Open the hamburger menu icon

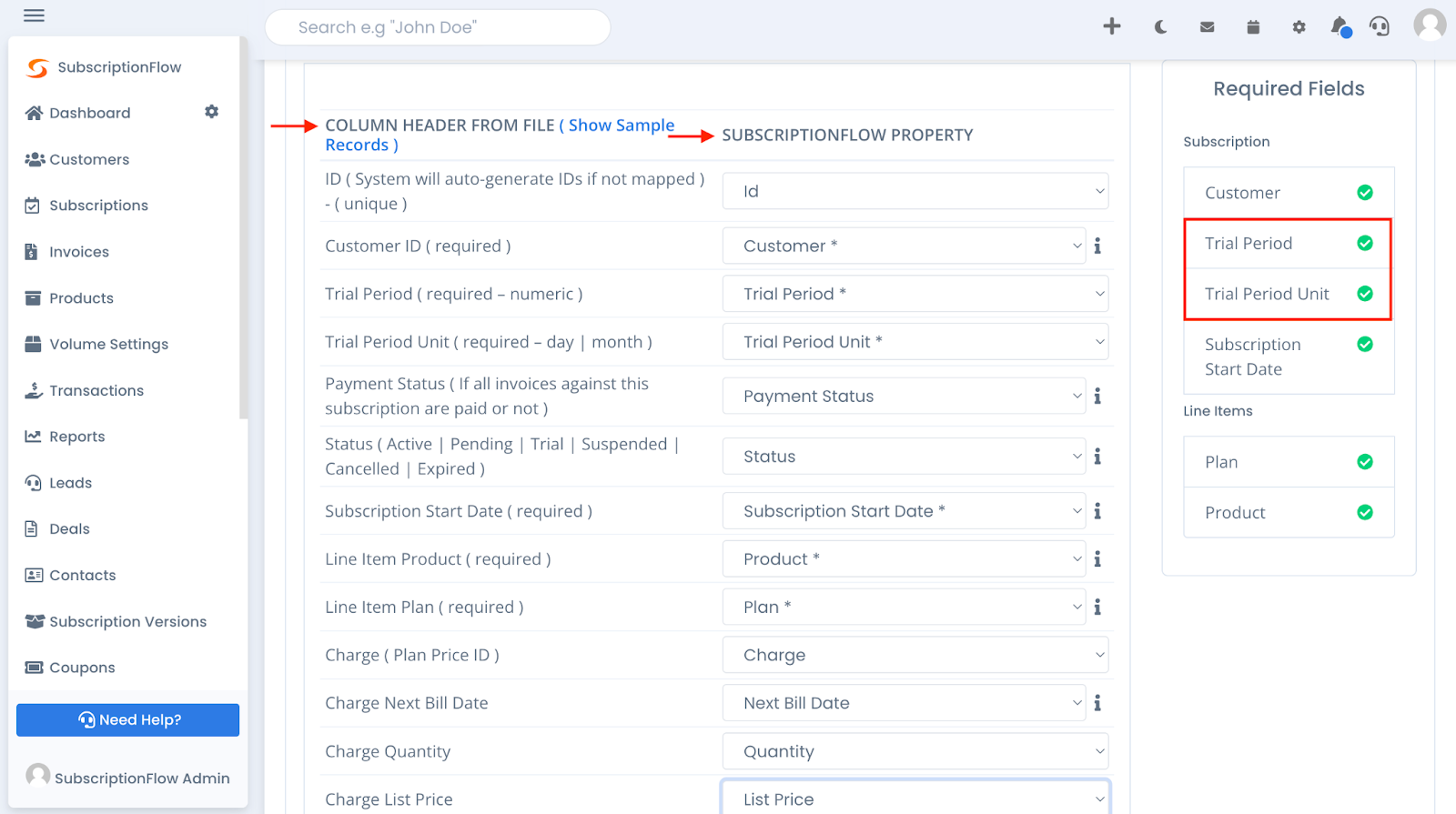pos(34,15)
